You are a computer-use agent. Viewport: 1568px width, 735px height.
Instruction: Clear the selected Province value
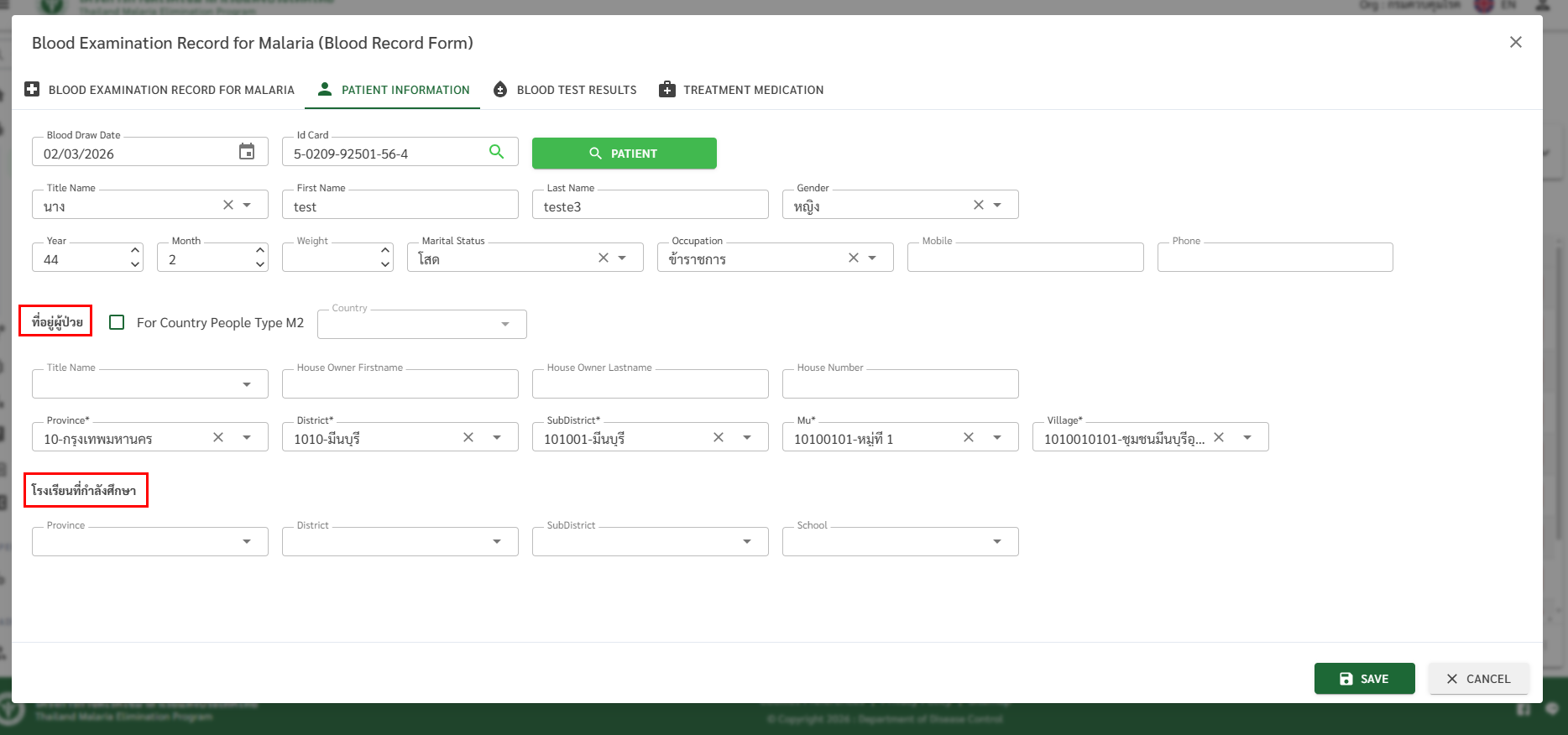coord(218,437)
